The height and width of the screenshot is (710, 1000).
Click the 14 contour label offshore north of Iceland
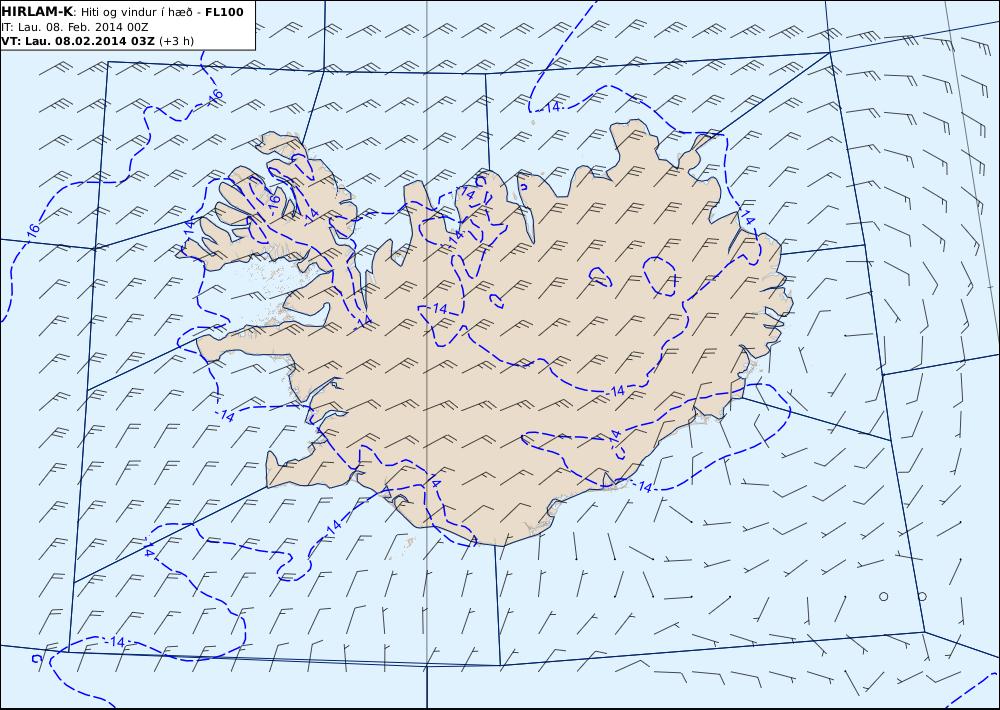click(x=553, y=107)
